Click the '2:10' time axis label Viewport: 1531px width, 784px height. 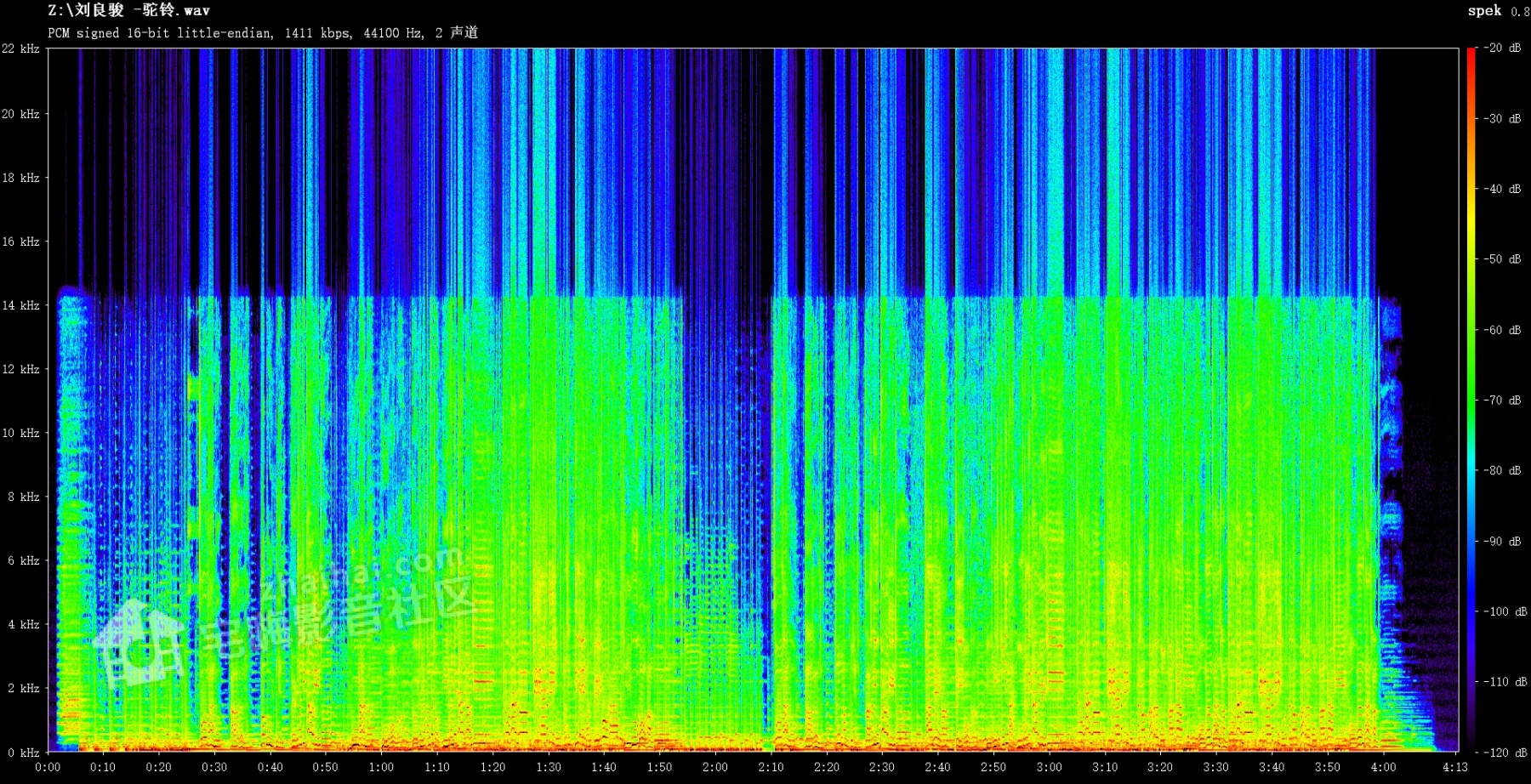click(x=771, y=767)
